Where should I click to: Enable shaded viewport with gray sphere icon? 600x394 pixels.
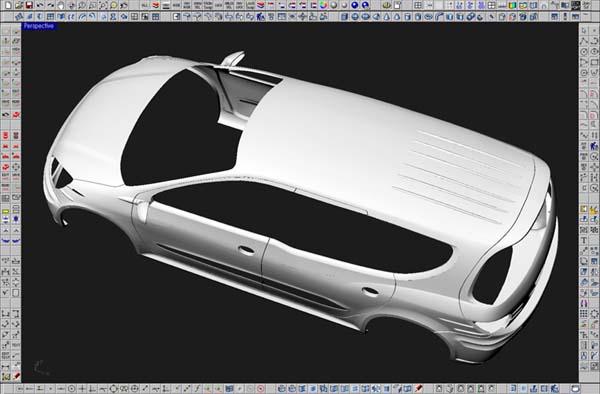(x=334, y=5)
